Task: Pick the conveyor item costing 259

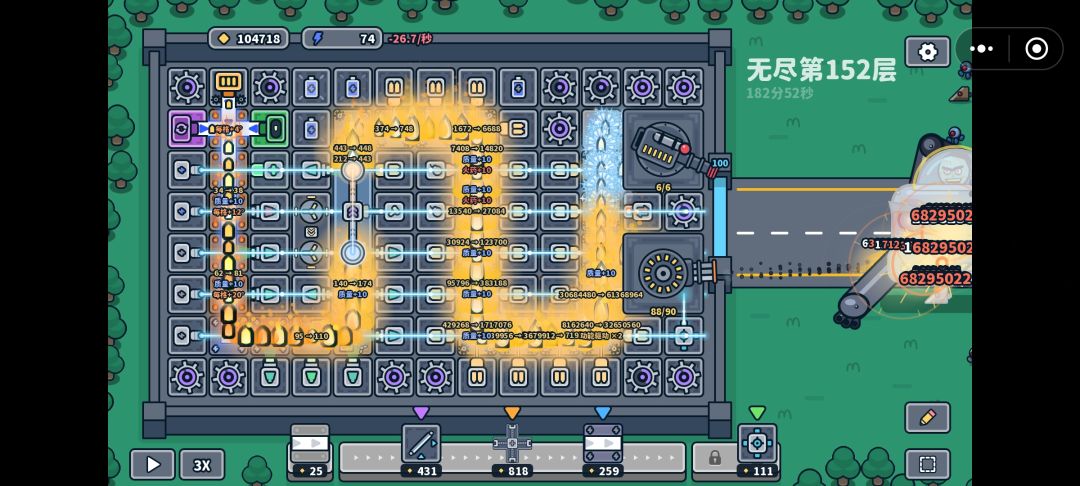Action: (603, 444)
